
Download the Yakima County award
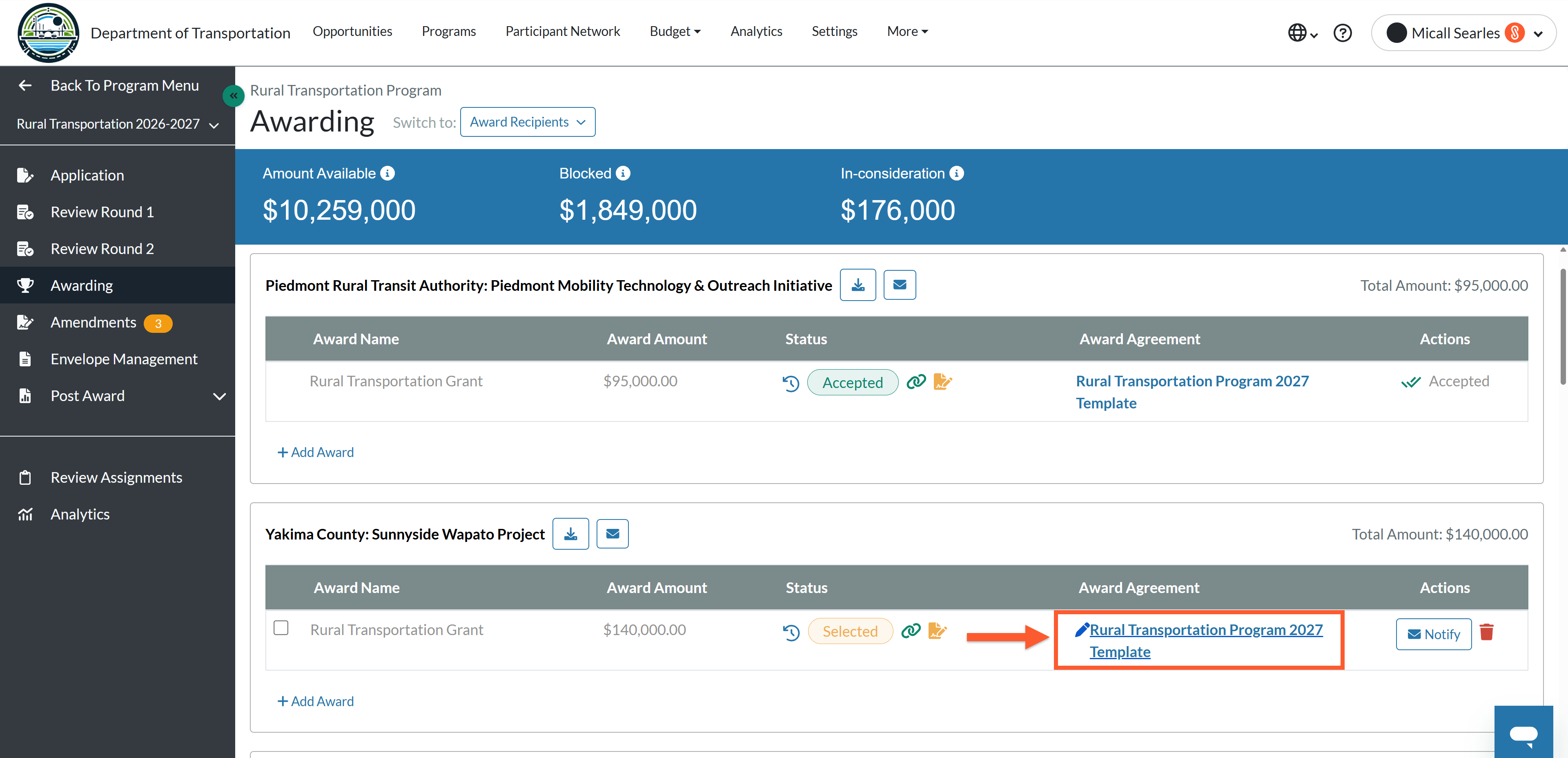pyautogui.click(x=570, y=533)
